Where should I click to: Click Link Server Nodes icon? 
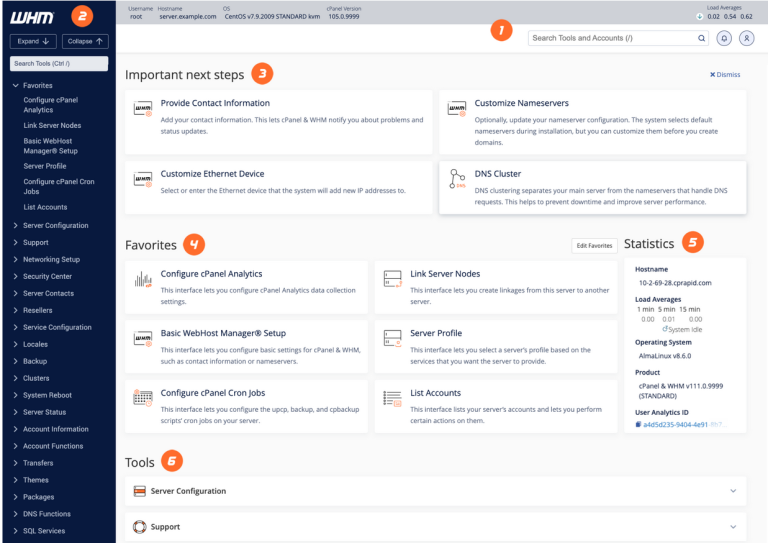click(x=393, y=279)
